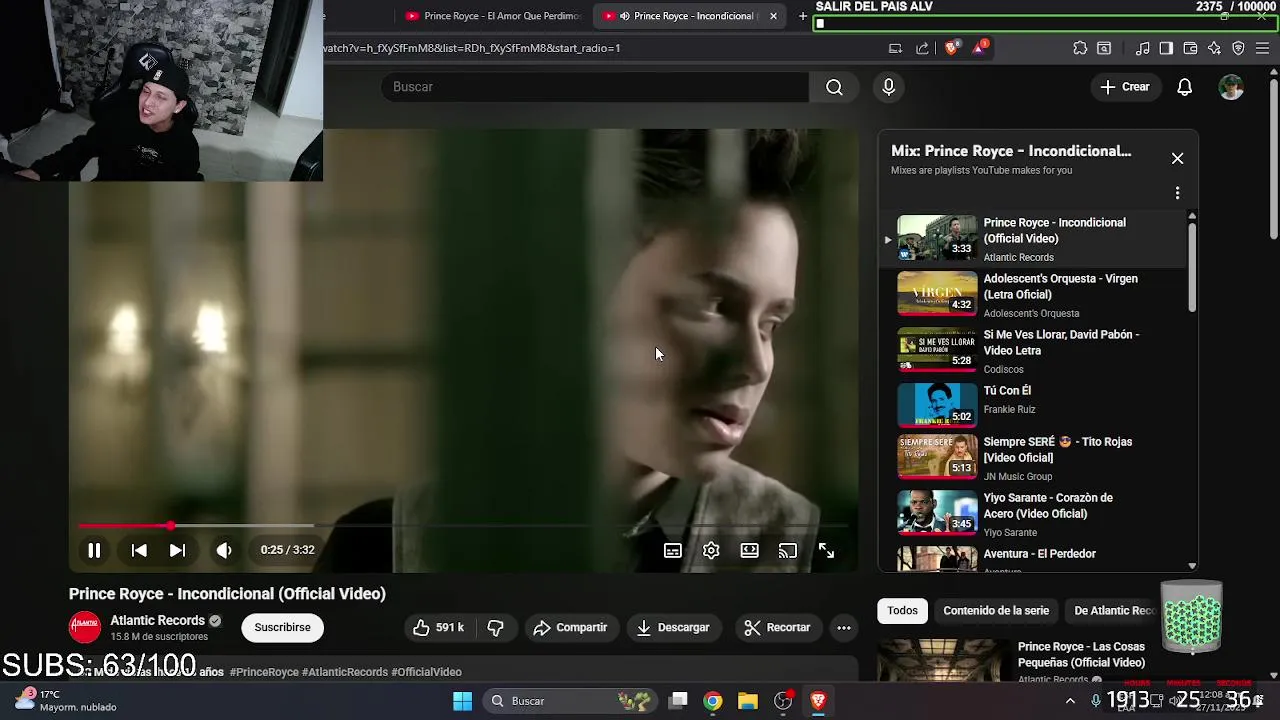Show hidden system tray icons chevron

click(x=1071, y=701)
